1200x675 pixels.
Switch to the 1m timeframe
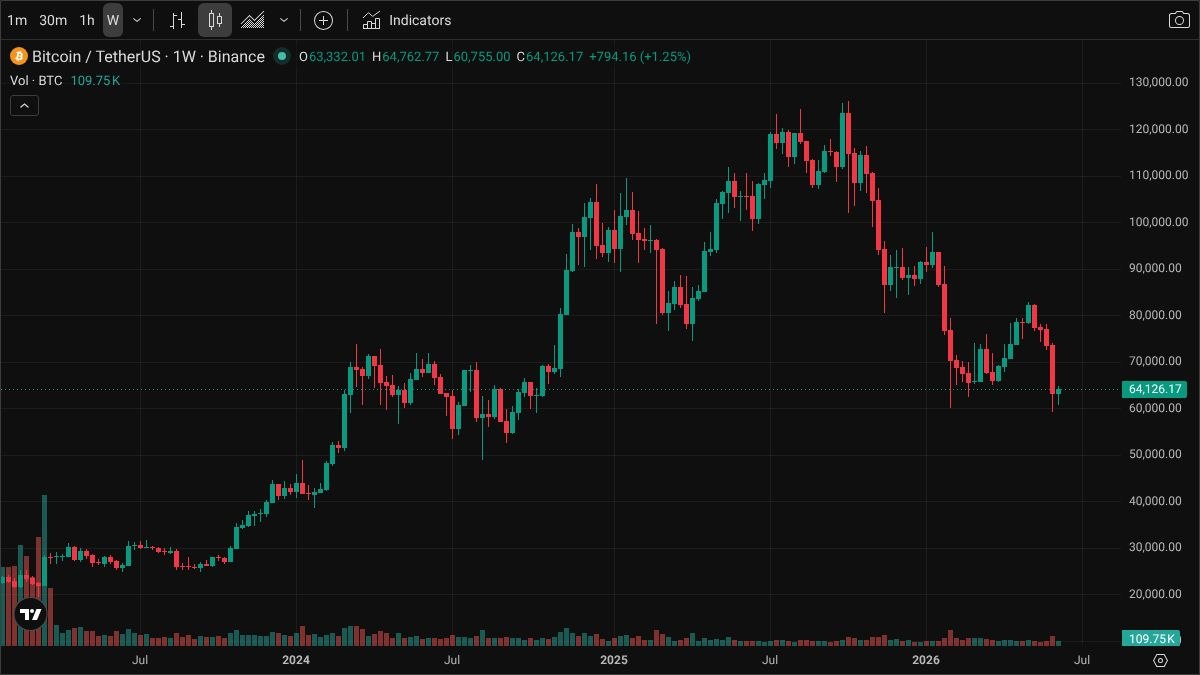[17, 20]
